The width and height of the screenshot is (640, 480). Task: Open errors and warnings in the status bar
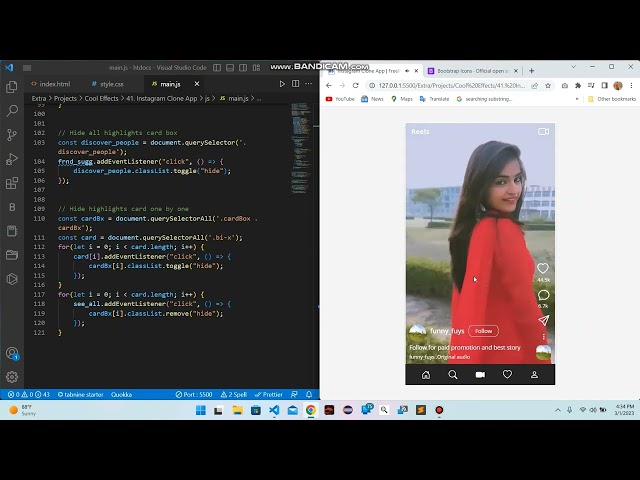coord(29,394)
